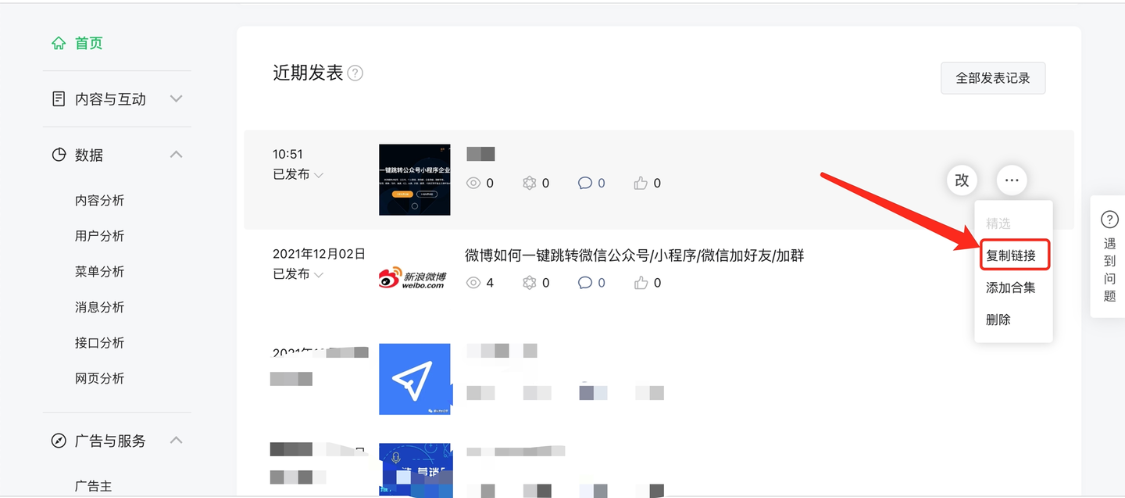Click the thumbs-up icon on 10:51 post

(641, 183)
